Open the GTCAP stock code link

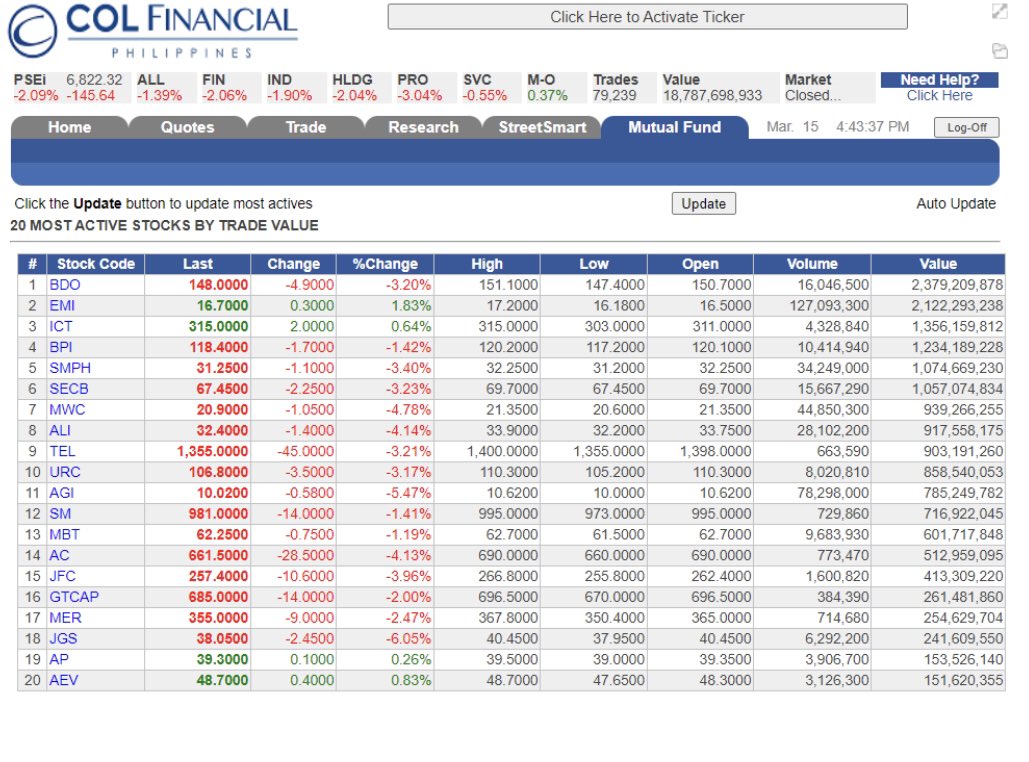(x=74, y=597)
